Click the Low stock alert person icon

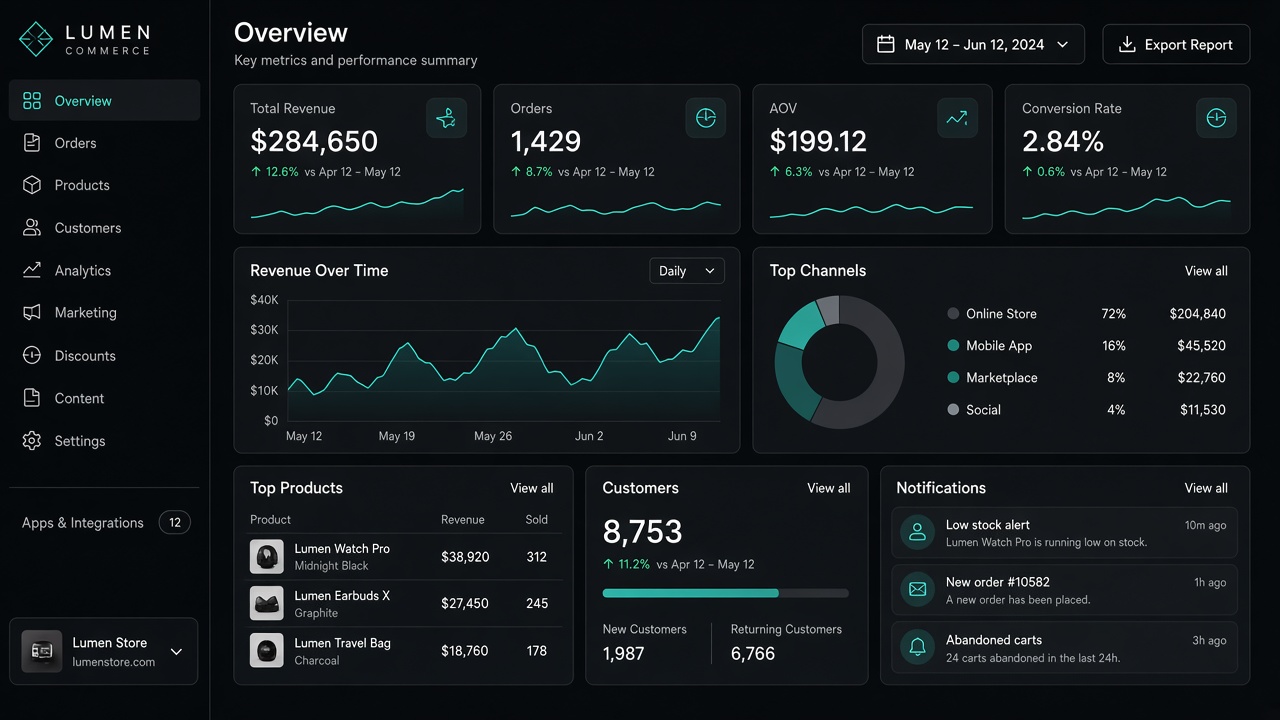click(x=917, y=532)
